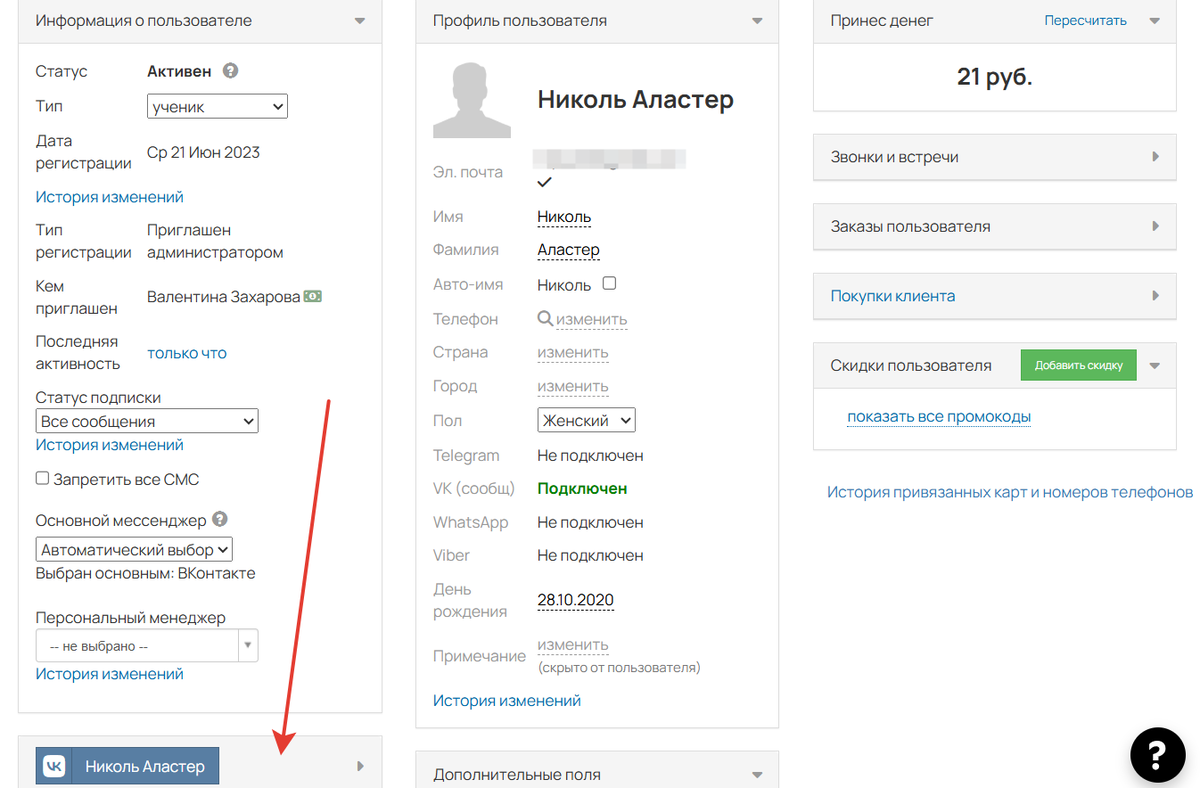Screen dimensions: 1200x788
Task: Click the user avatar placeholder image
Action: 471,100
